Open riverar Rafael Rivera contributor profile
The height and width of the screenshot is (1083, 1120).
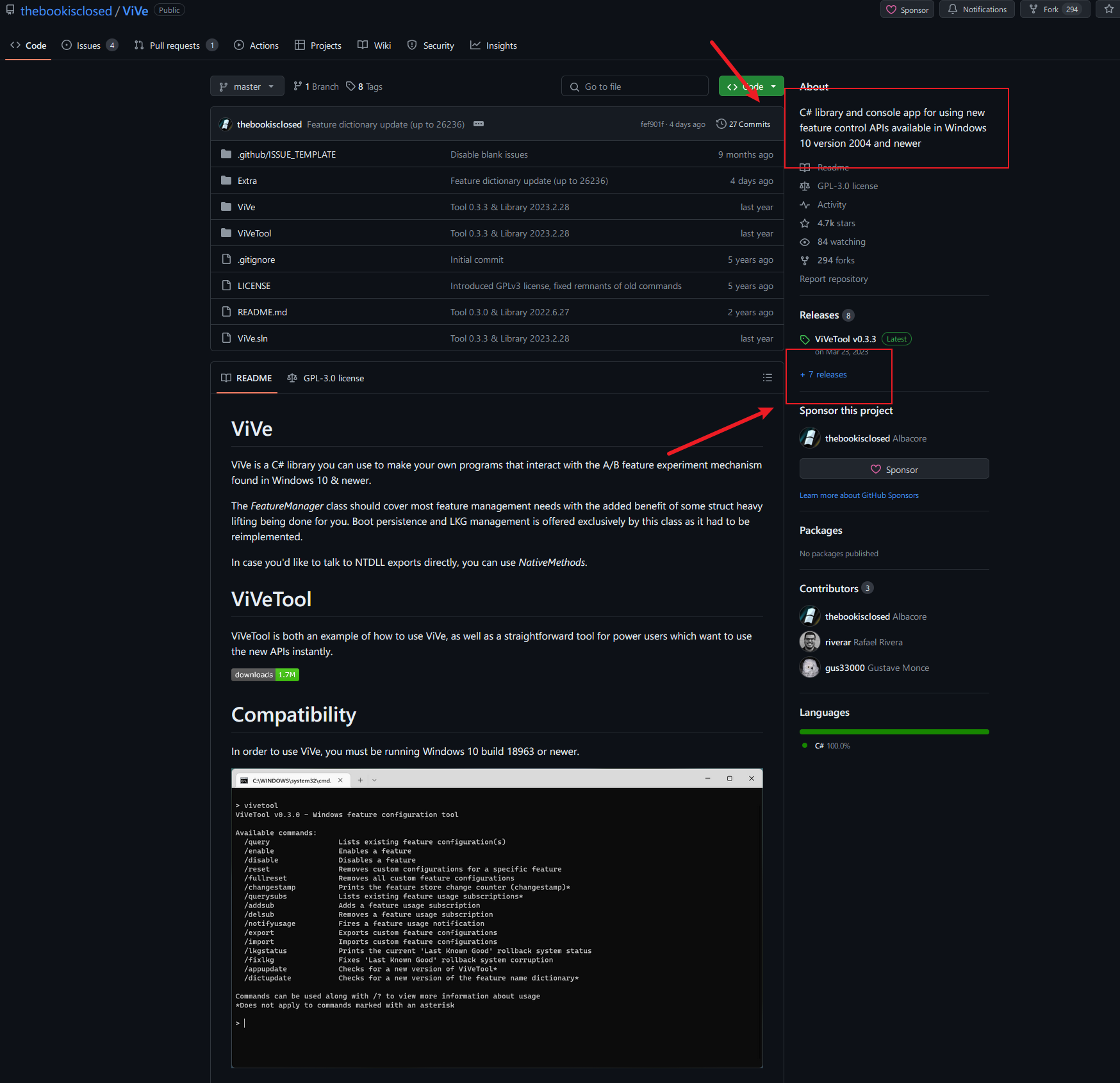(863, 642)
